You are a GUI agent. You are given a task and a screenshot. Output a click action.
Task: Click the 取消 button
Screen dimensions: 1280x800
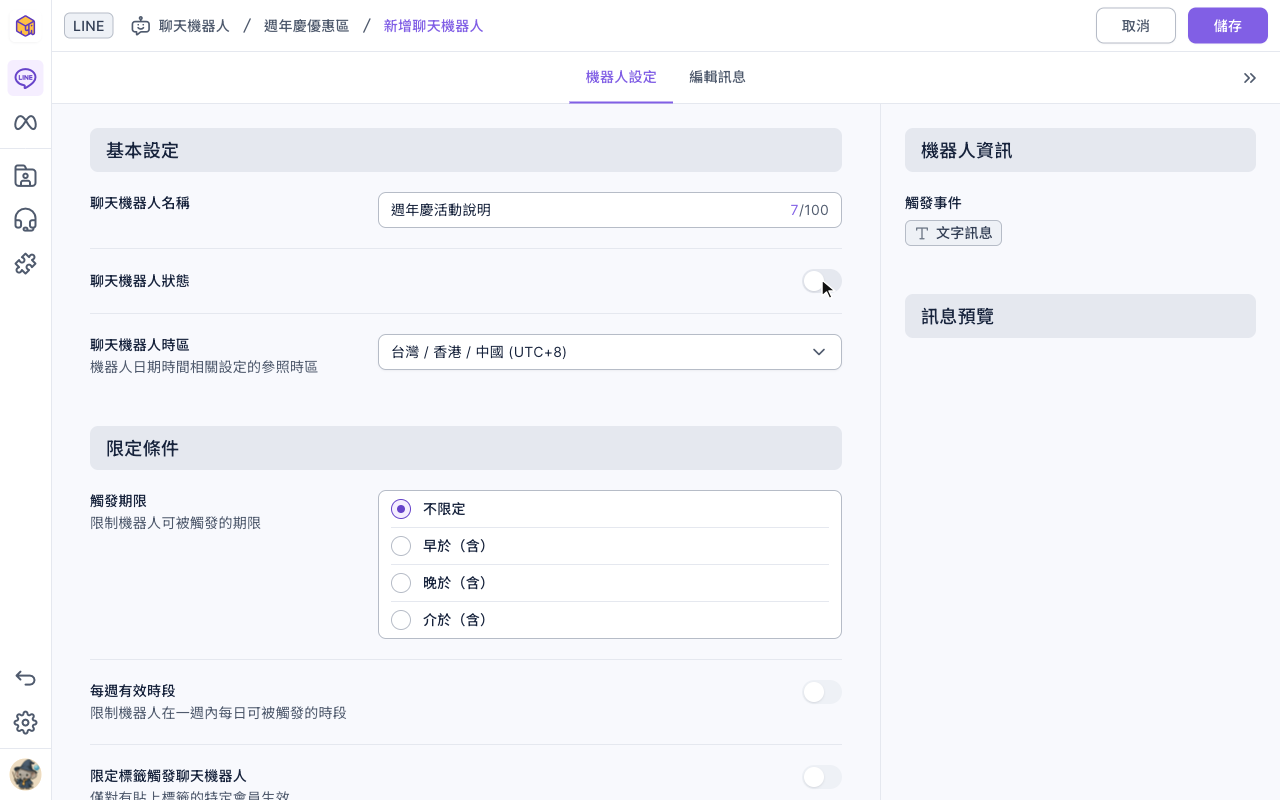pyautogui.click(x=1136, y=26)
